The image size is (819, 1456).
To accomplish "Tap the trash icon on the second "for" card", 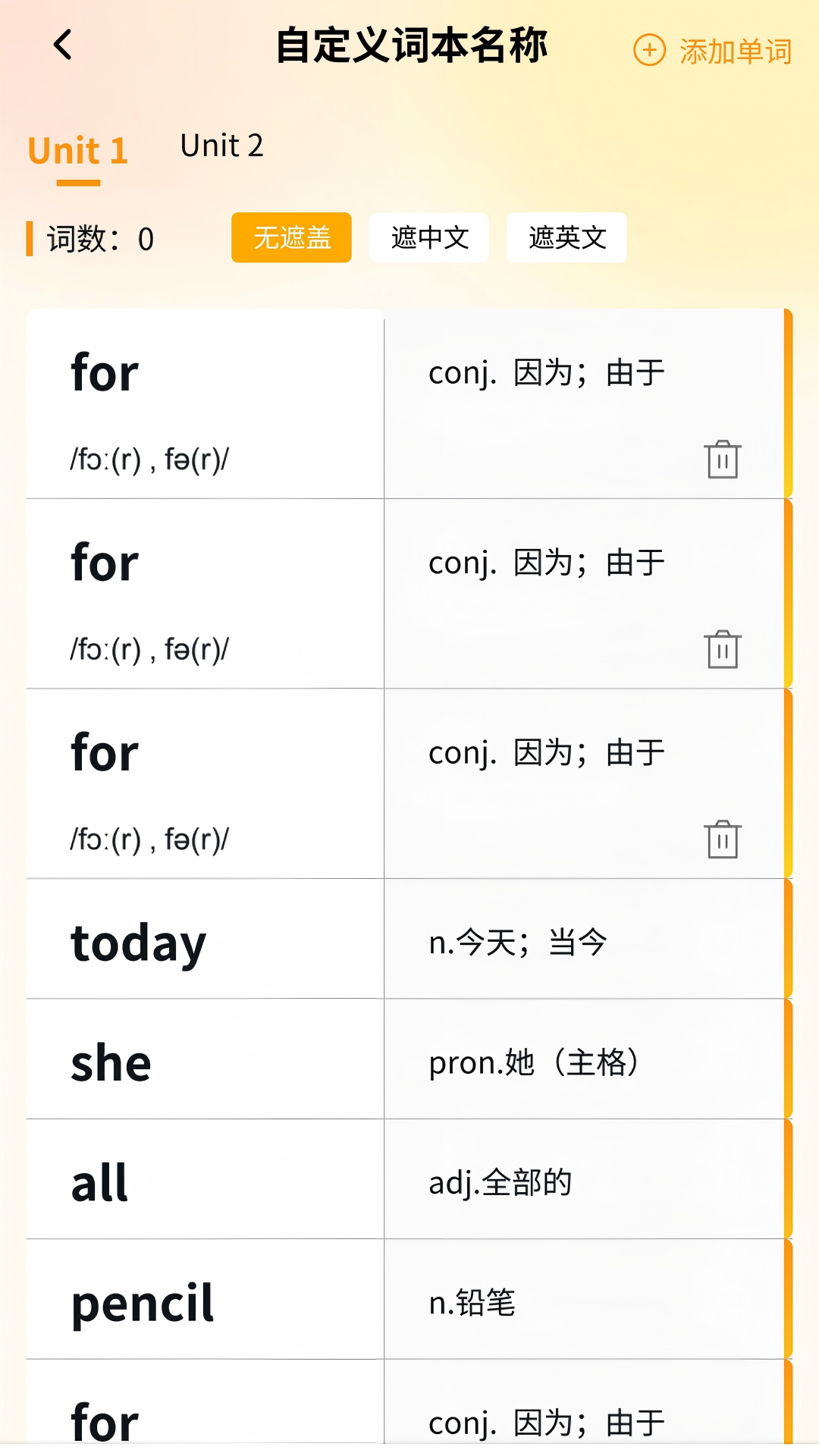I will tap(721, 650).
